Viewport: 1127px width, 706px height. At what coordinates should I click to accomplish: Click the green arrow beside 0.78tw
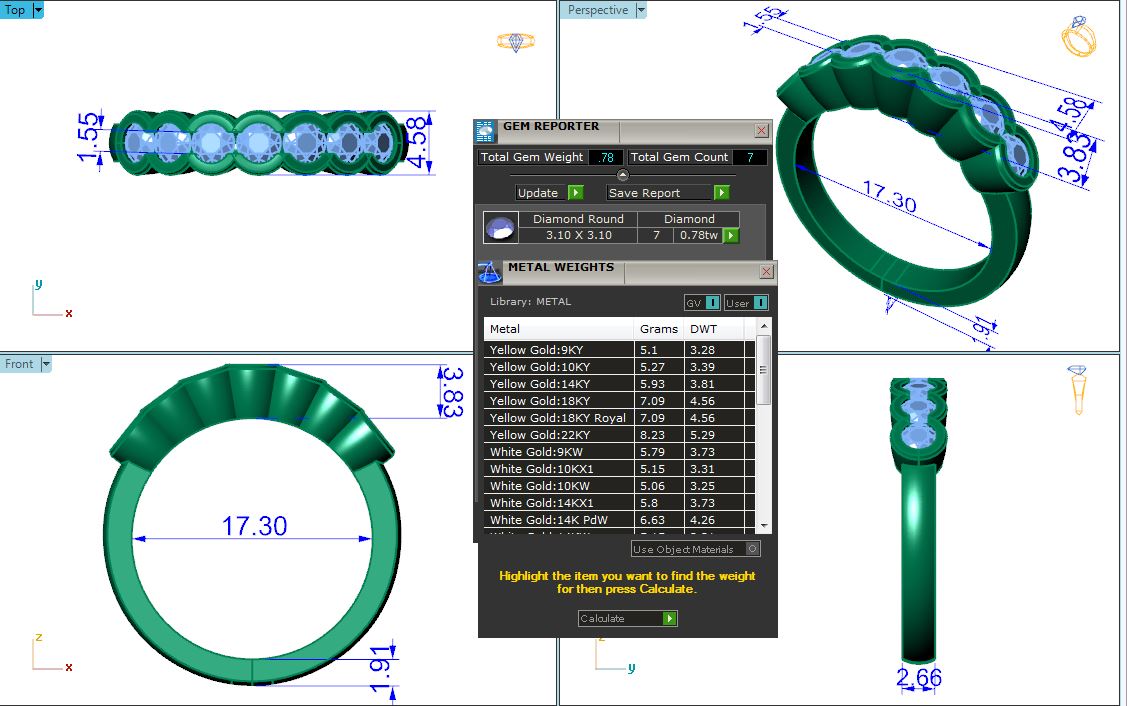click(731, 235)
